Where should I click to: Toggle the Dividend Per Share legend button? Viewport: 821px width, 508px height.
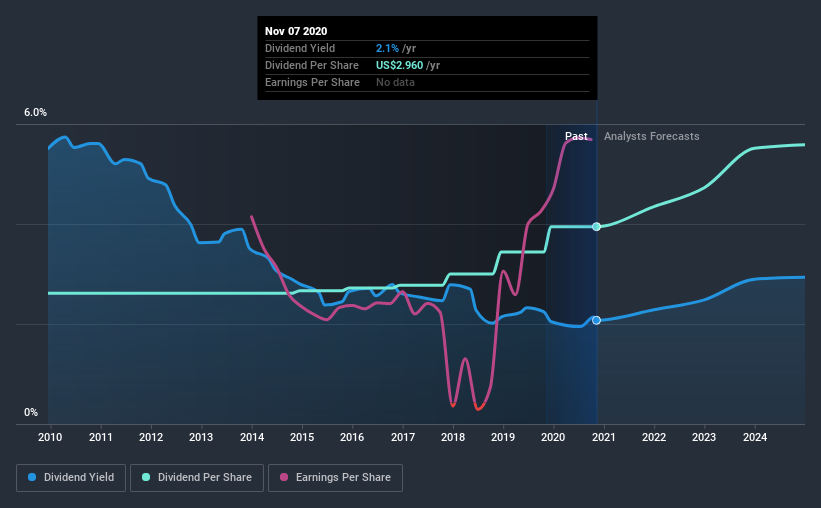point(197,478)
